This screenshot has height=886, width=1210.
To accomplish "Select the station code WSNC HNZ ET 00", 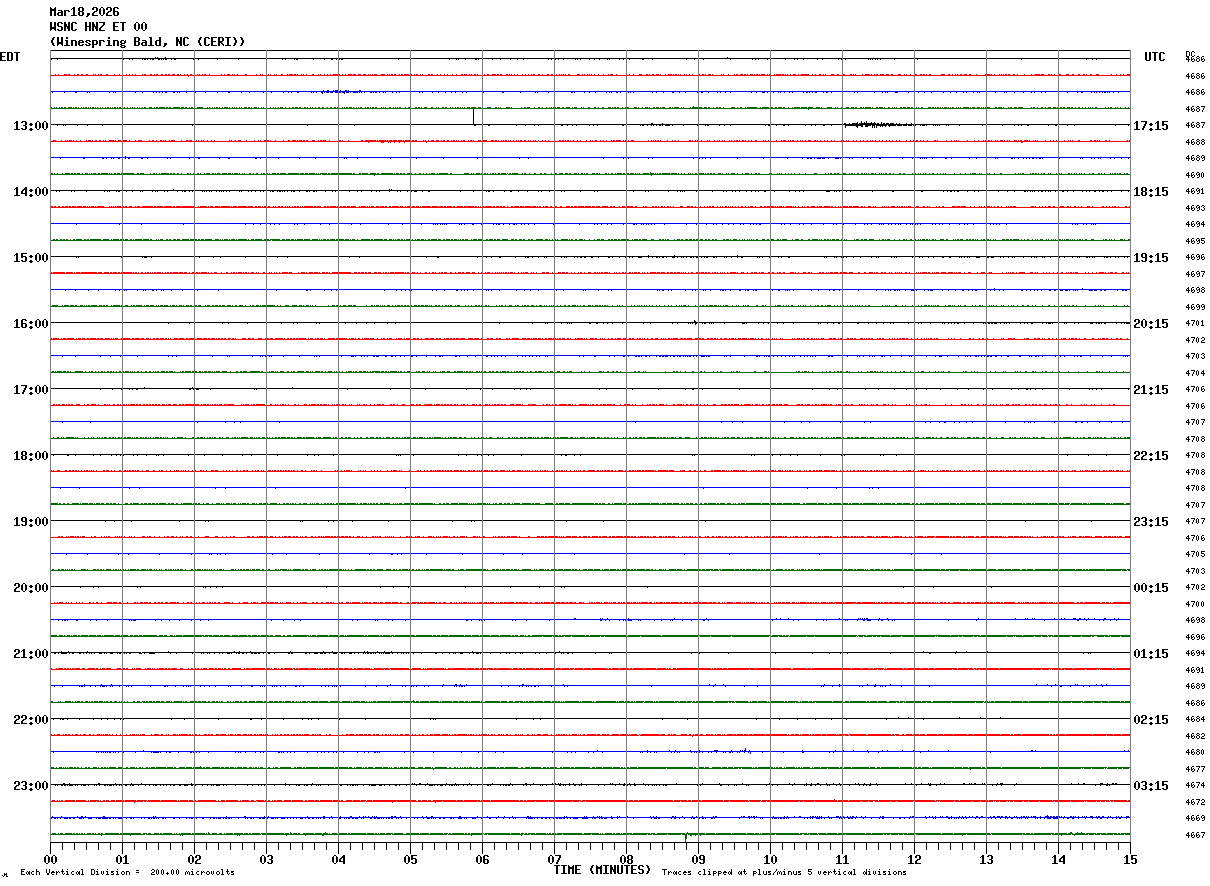I will click(x=99, y=27).
